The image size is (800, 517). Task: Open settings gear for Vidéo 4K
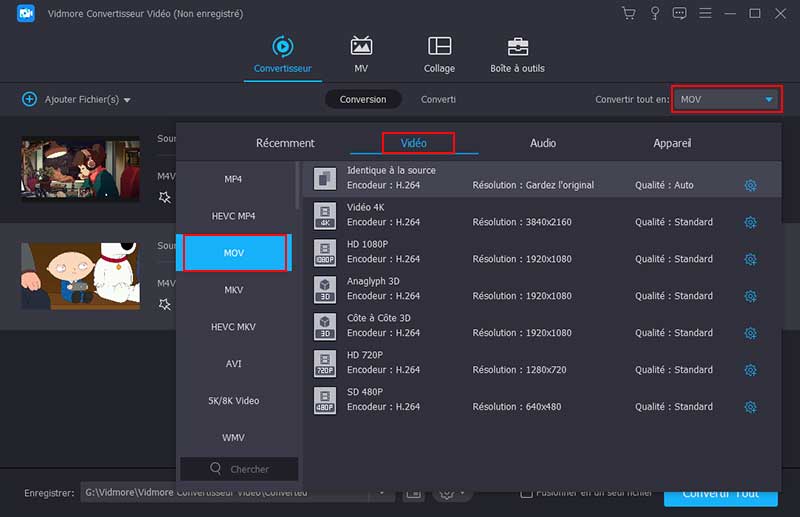coord(750,223)
